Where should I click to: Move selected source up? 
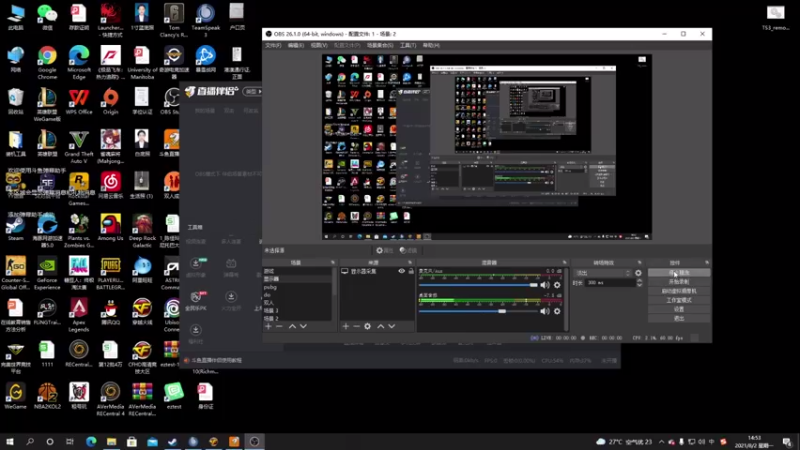(381, 326)
